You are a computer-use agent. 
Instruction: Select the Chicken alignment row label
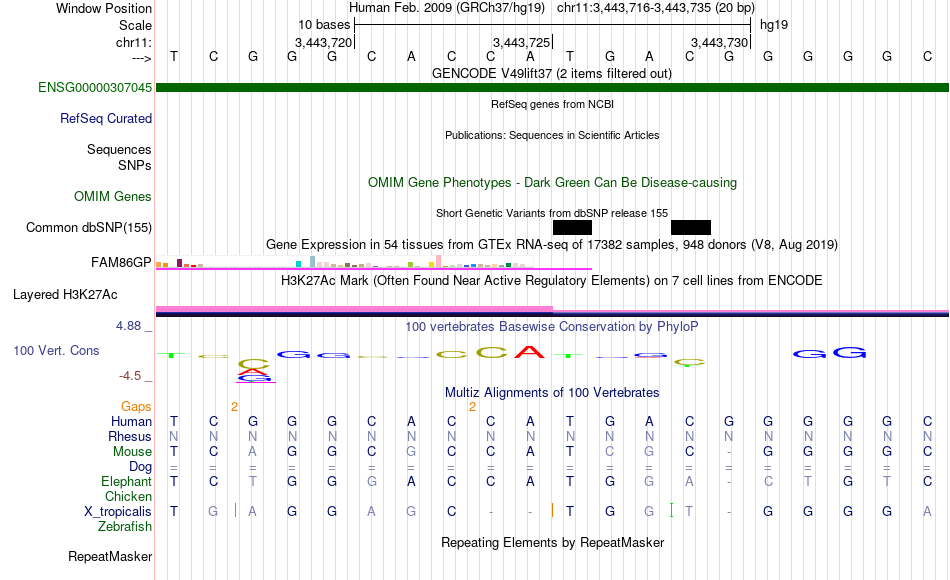(128, 496)
